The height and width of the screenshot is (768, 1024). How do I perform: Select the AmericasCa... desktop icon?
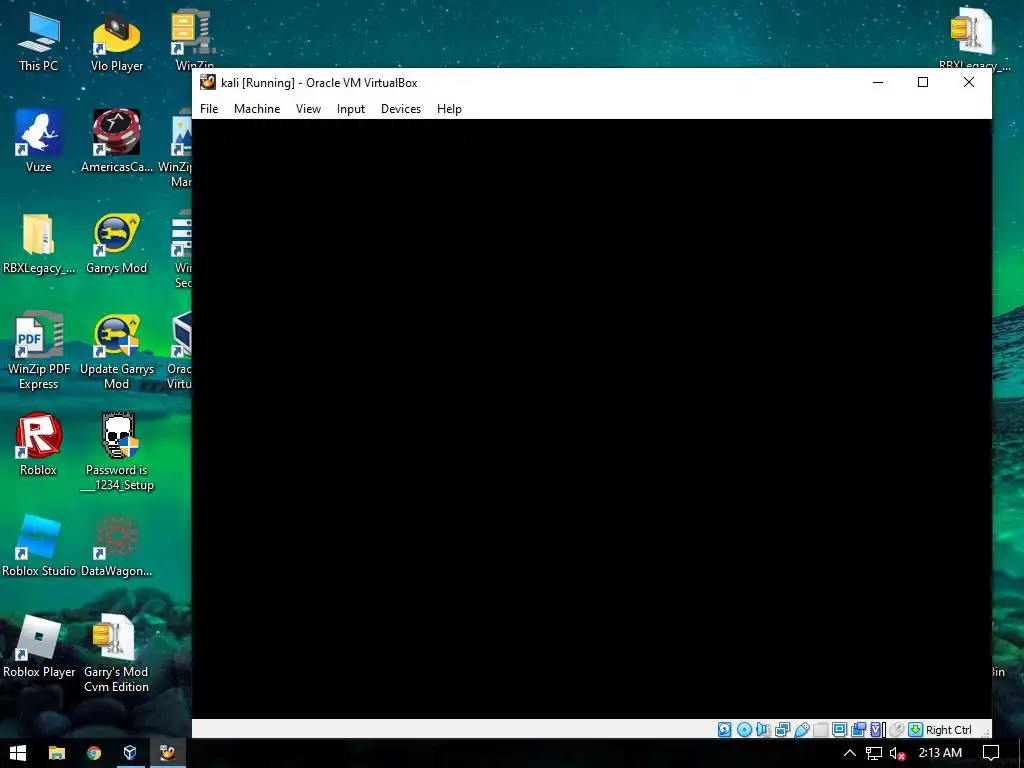pyautogui.click(x=117, y=141)
